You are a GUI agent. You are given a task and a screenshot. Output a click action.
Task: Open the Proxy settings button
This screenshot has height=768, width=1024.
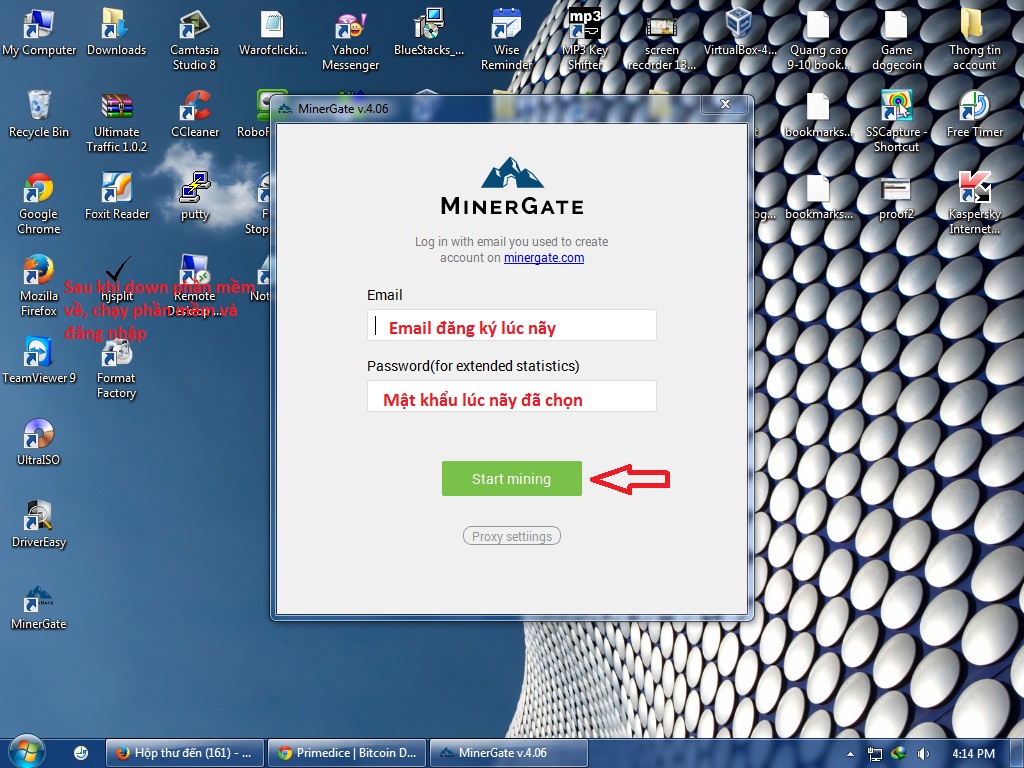tap(511, 536)
